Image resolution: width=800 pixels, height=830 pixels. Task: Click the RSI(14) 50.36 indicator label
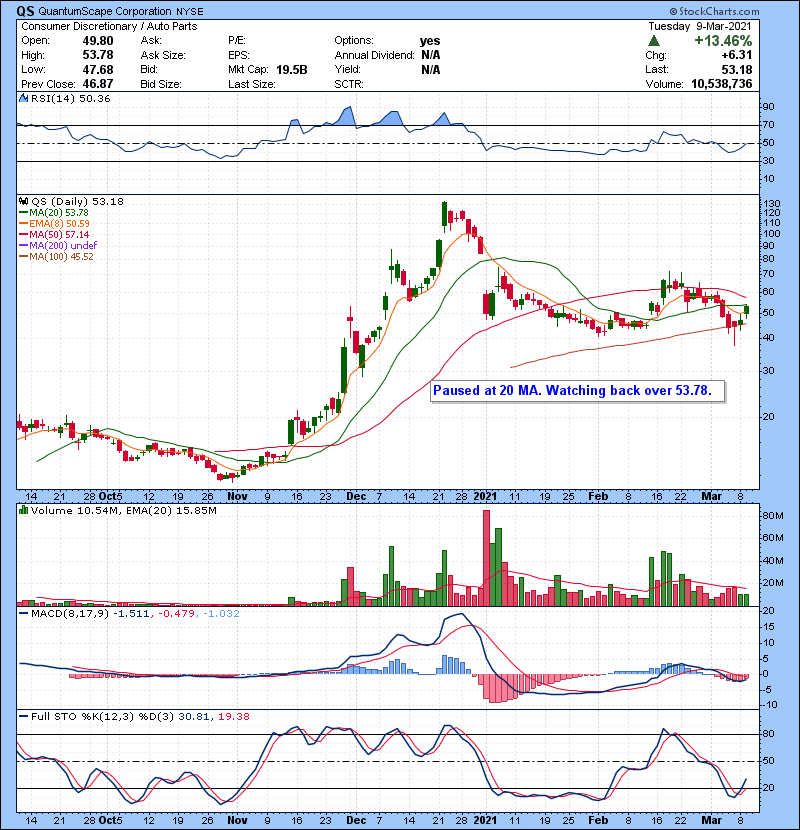click(70, 98)
